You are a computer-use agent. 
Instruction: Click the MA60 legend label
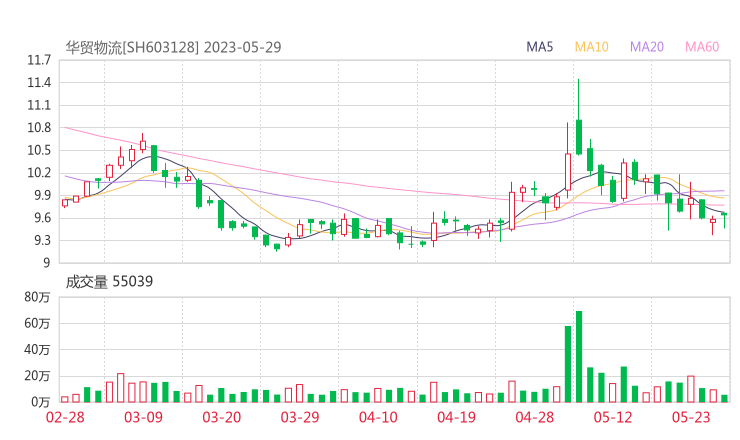[702, 47]
